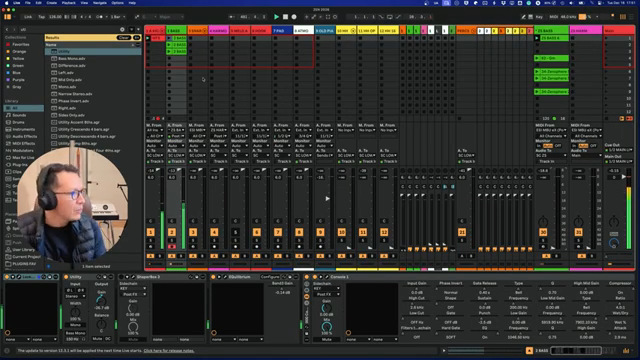Image resolution: width=640 pixels, height=360 pixels.
Task: Select the 7 PAD track header
Action: pos(282,31)
